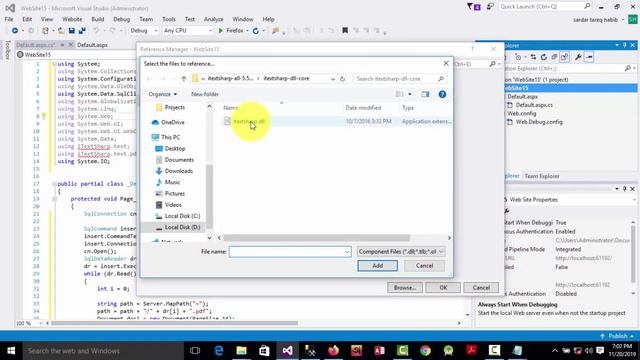Toggle the preview pane icon in file dialog
Screen dimensions: 640x360
(x=425, y=94)
